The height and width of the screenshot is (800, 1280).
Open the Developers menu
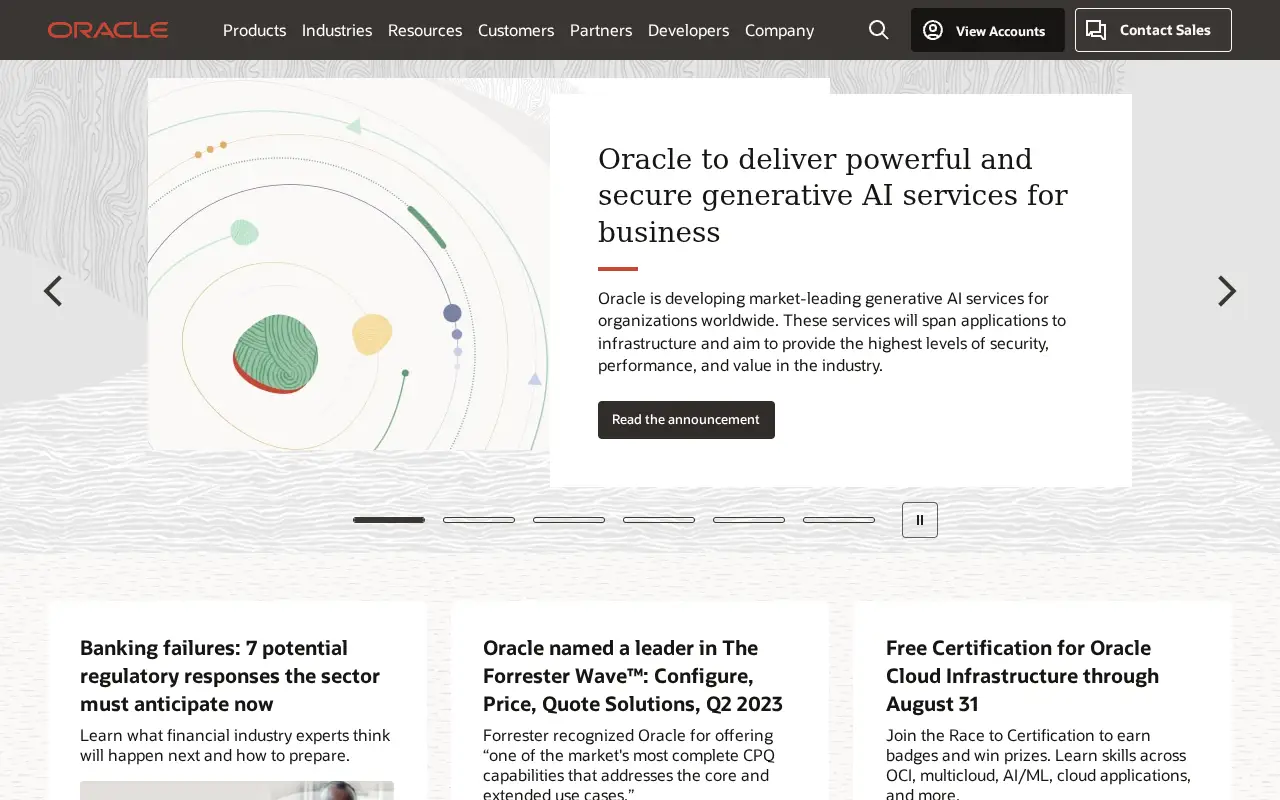tap(688, 30)
